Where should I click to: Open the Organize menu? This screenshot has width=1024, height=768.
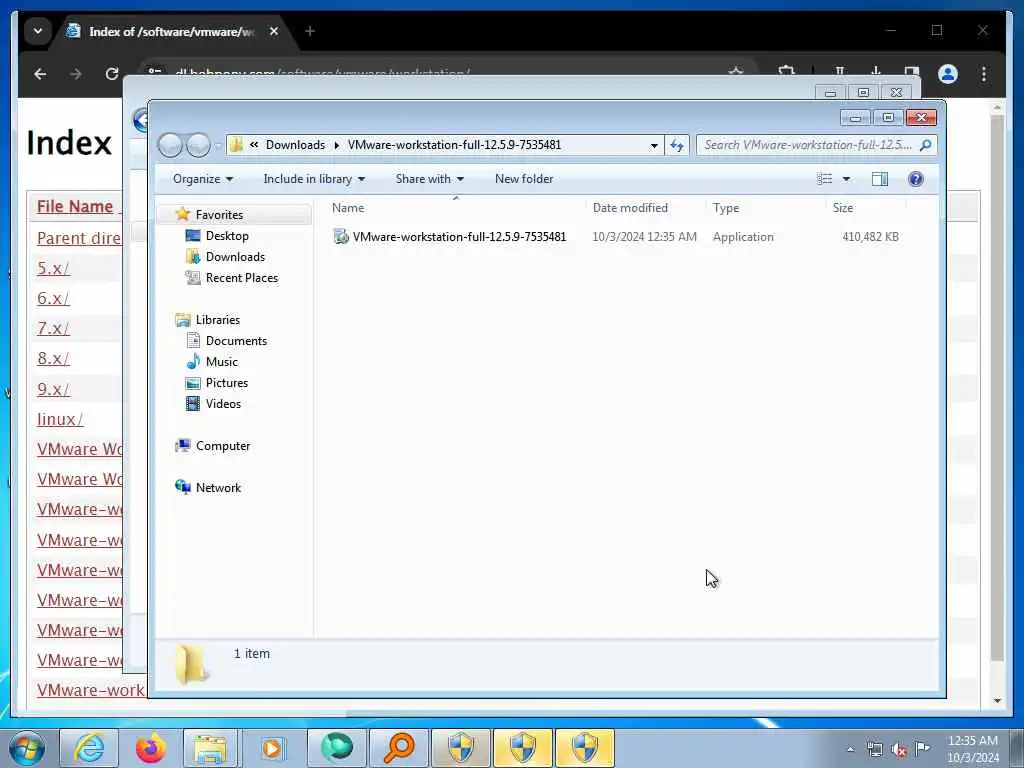click(202, 179)
